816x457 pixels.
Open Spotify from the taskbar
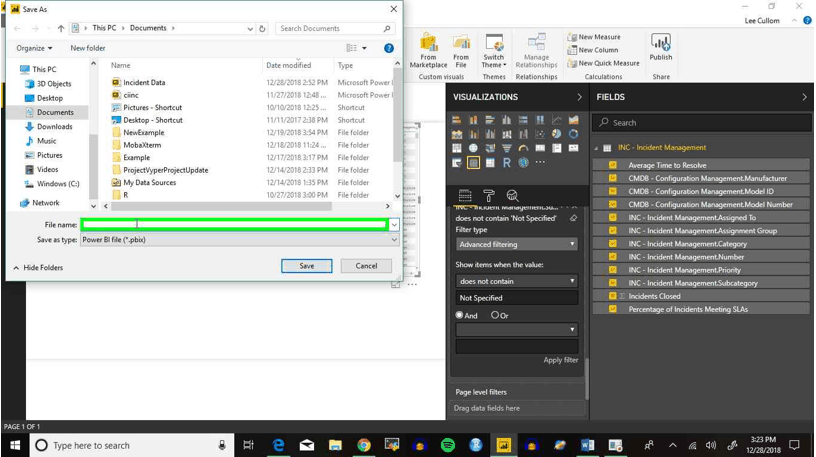[448, 445]
